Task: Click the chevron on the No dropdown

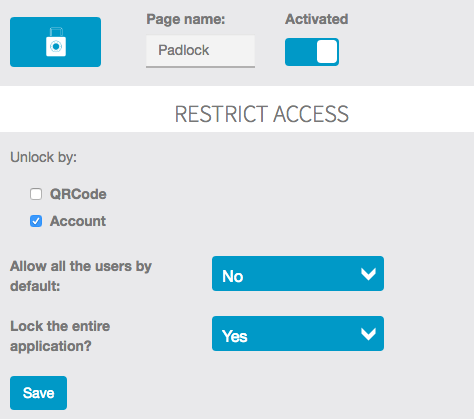Action: pyautogui.click(x=368, y=274)
